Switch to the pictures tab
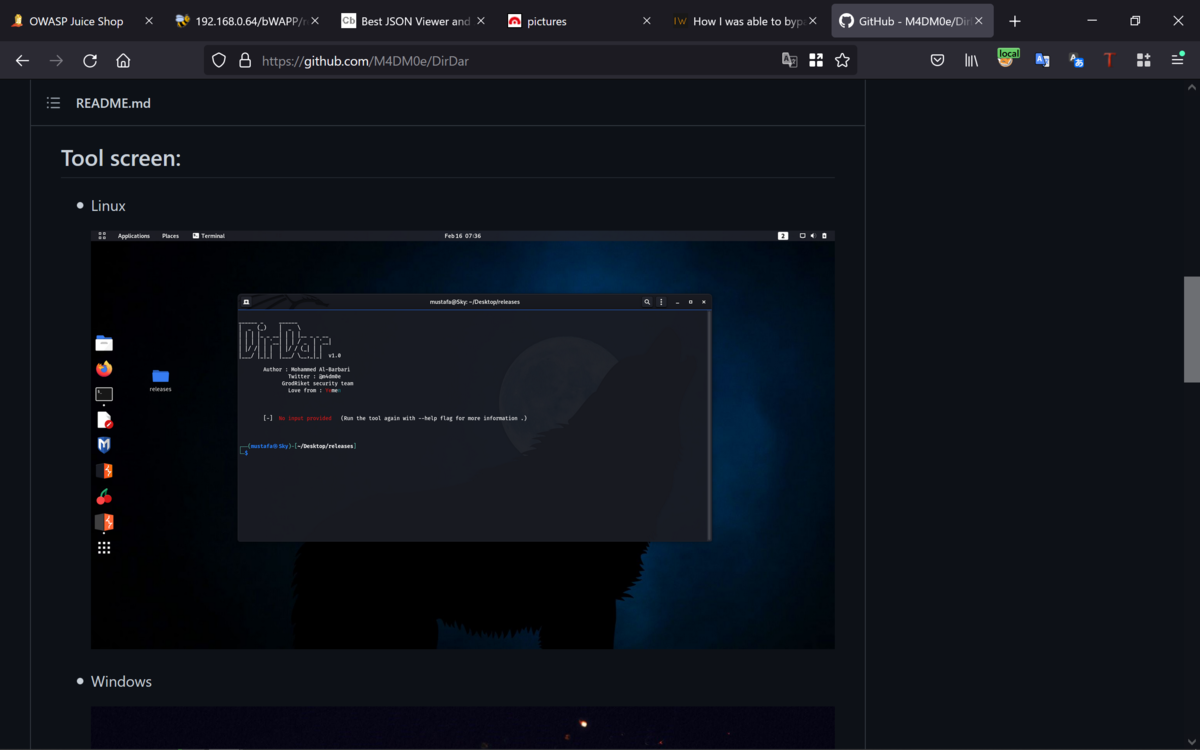 (x=578, y=21)
